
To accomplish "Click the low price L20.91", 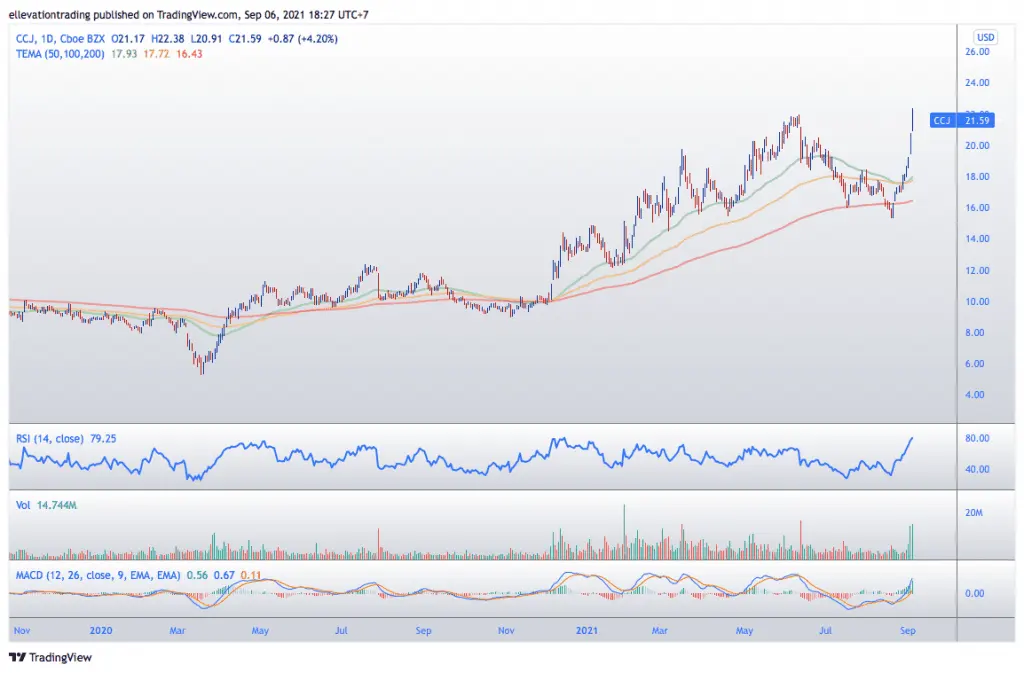I will (207, 39).
